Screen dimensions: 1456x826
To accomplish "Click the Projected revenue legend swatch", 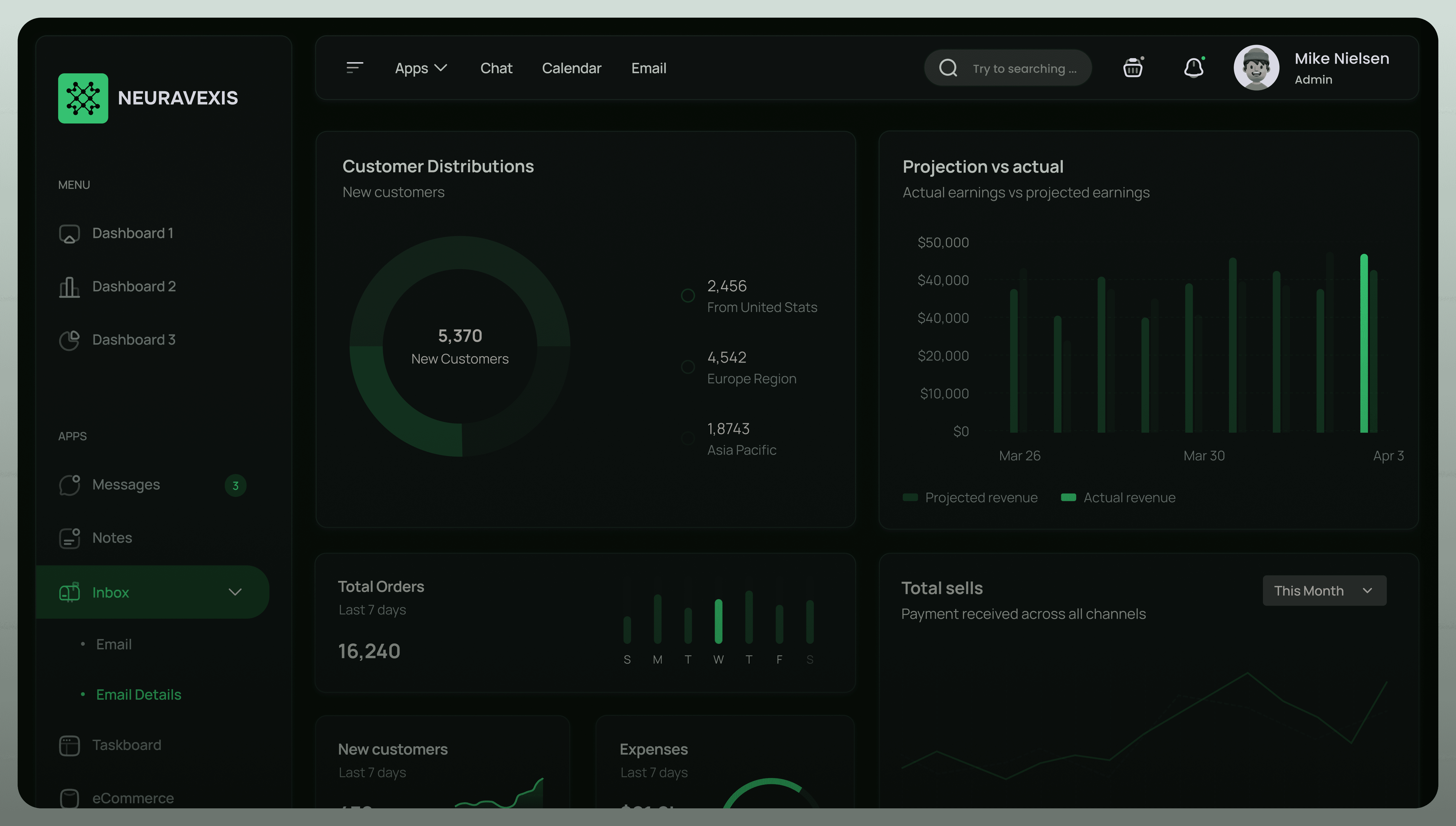I will click(910, 498).
